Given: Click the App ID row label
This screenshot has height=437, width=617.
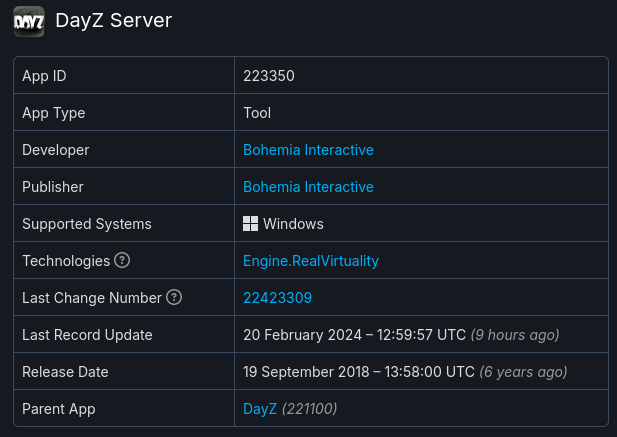Looking at the screenshot, I should pyautogui.click(x=44, y=76).
